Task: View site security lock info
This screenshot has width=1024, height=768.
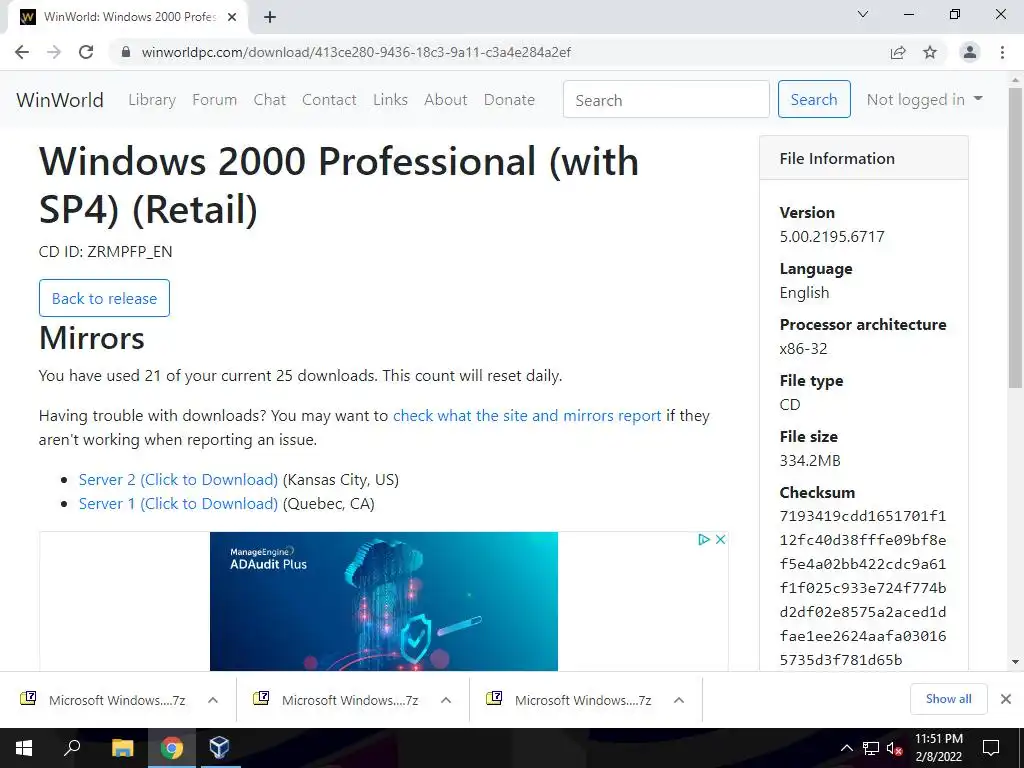Action: tap(126, 52)
